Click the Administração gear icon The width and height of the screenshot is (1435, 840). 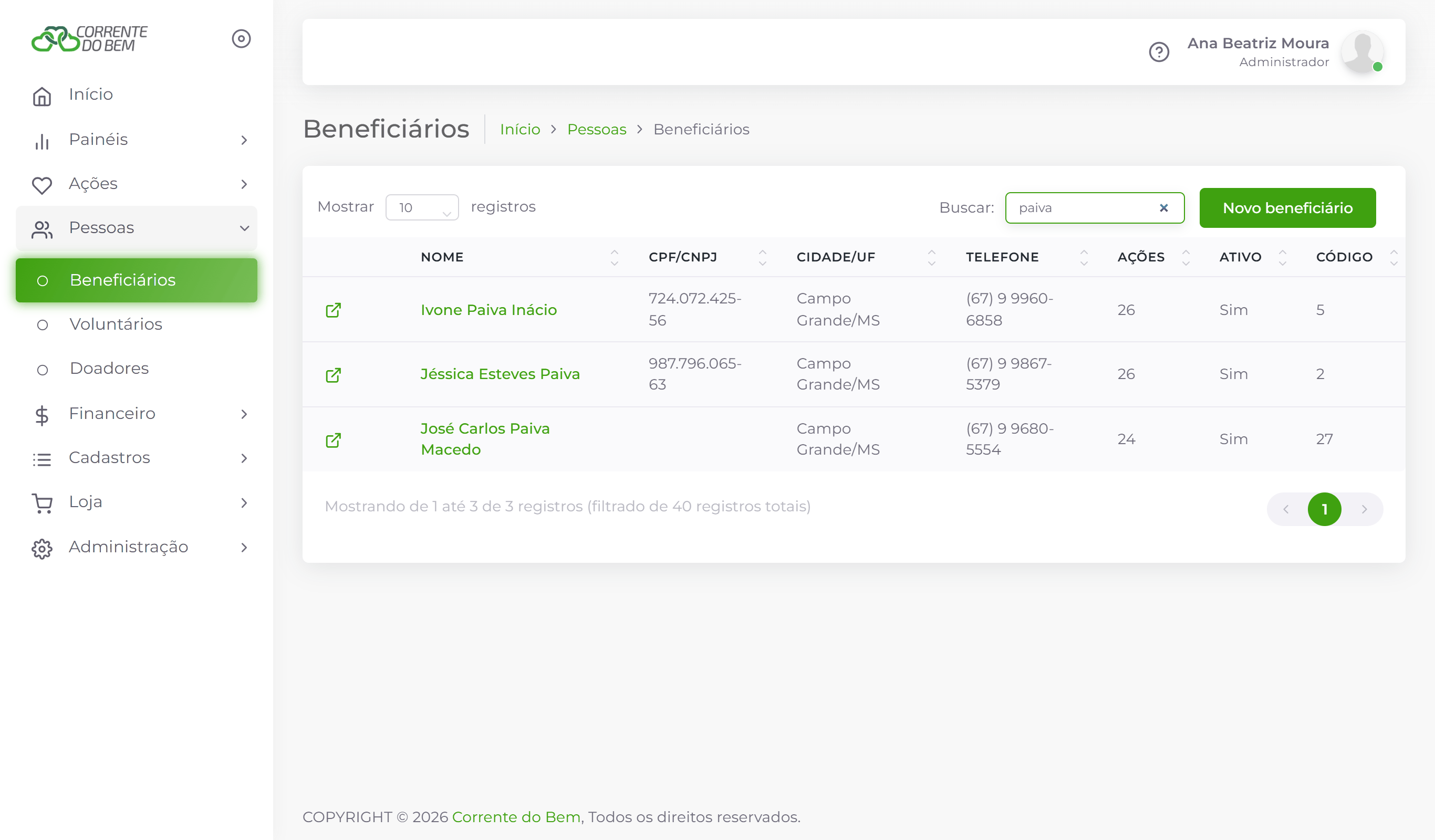pos(42,549)
